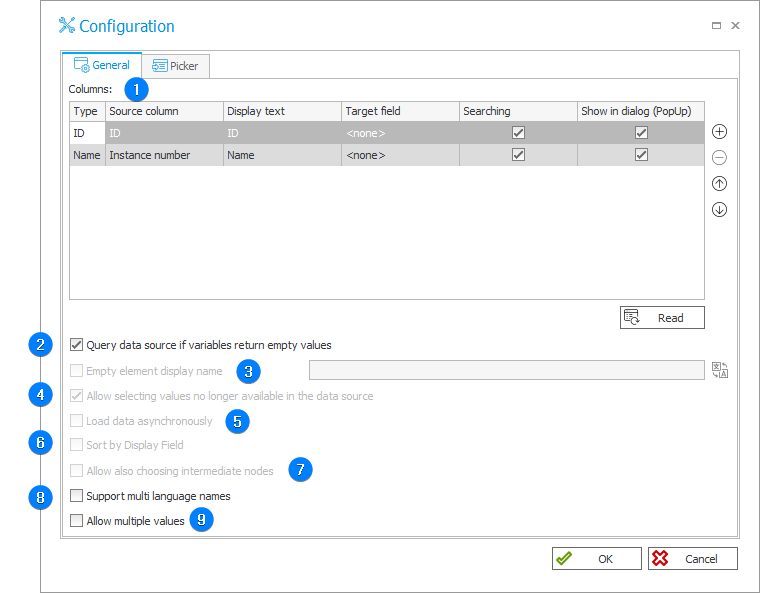Click the Type column header
This screenshot has height=593, width=760.
87,111
